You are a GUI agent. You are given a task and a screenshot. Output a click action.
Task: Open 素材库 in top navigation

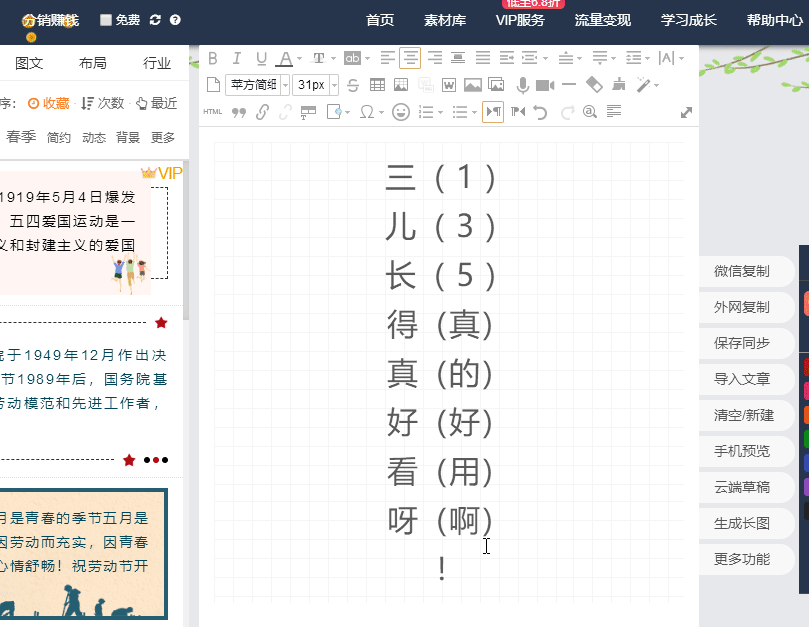445,20
